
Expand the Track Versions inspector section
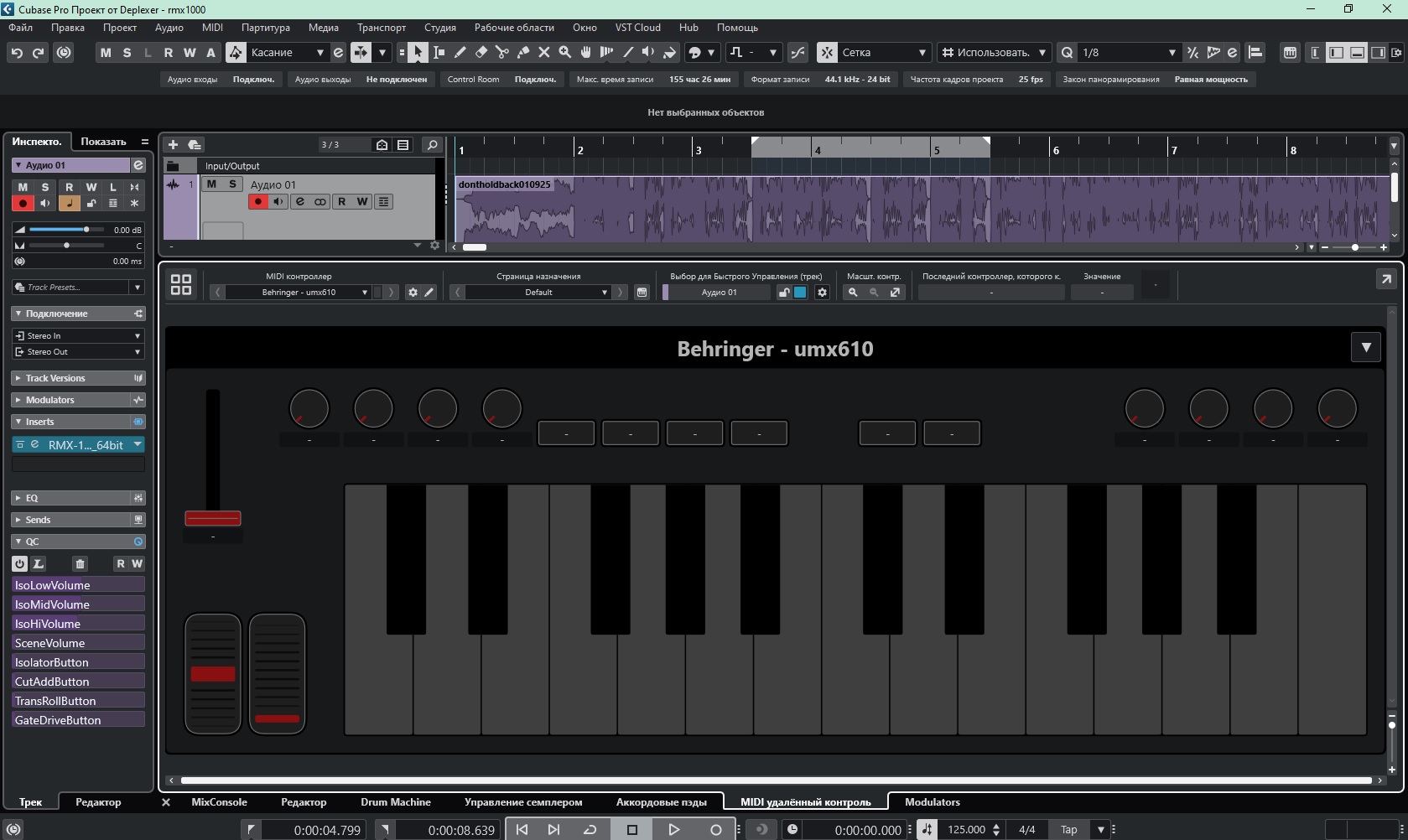[78, 378]
